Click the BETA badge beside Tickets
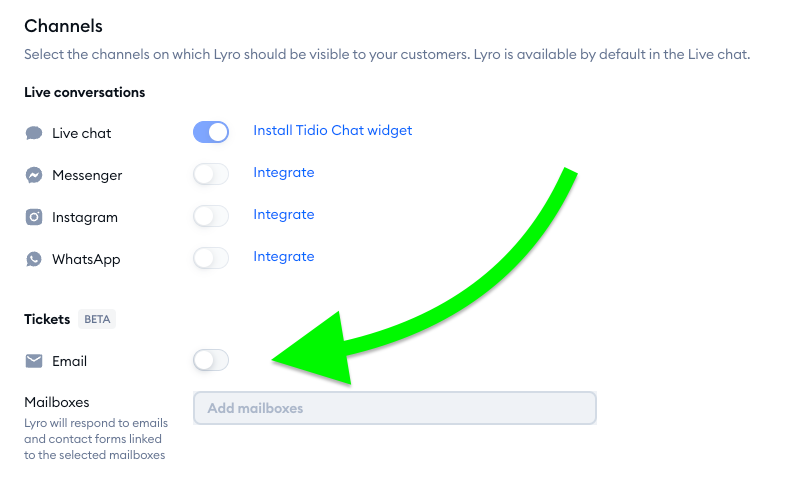The image size is (796, 489). pyautogui.click(x=97, y=320)
